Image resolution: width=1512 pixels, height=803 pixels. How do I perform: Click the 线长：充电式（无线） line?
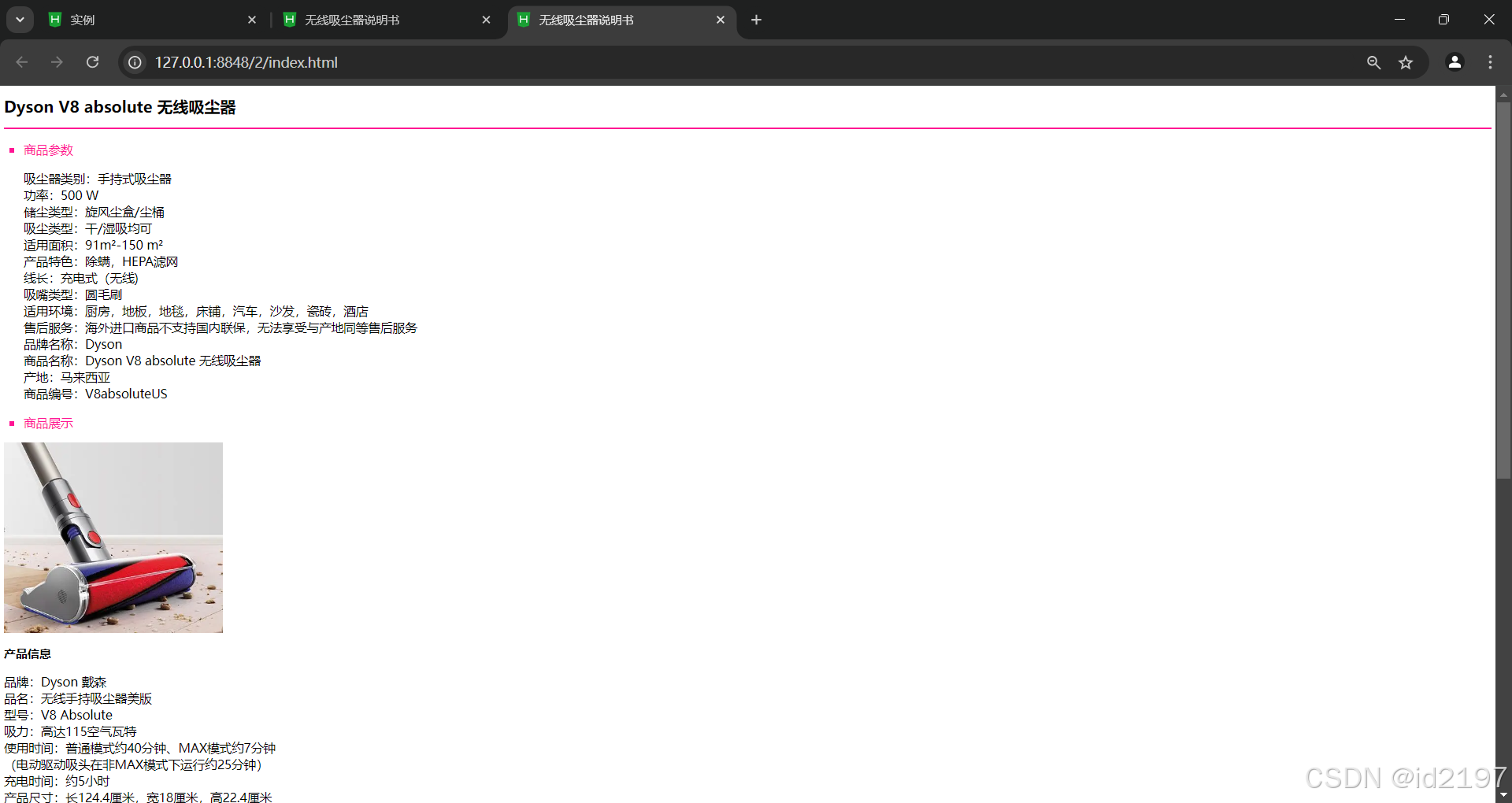click(x=81, y=278)
